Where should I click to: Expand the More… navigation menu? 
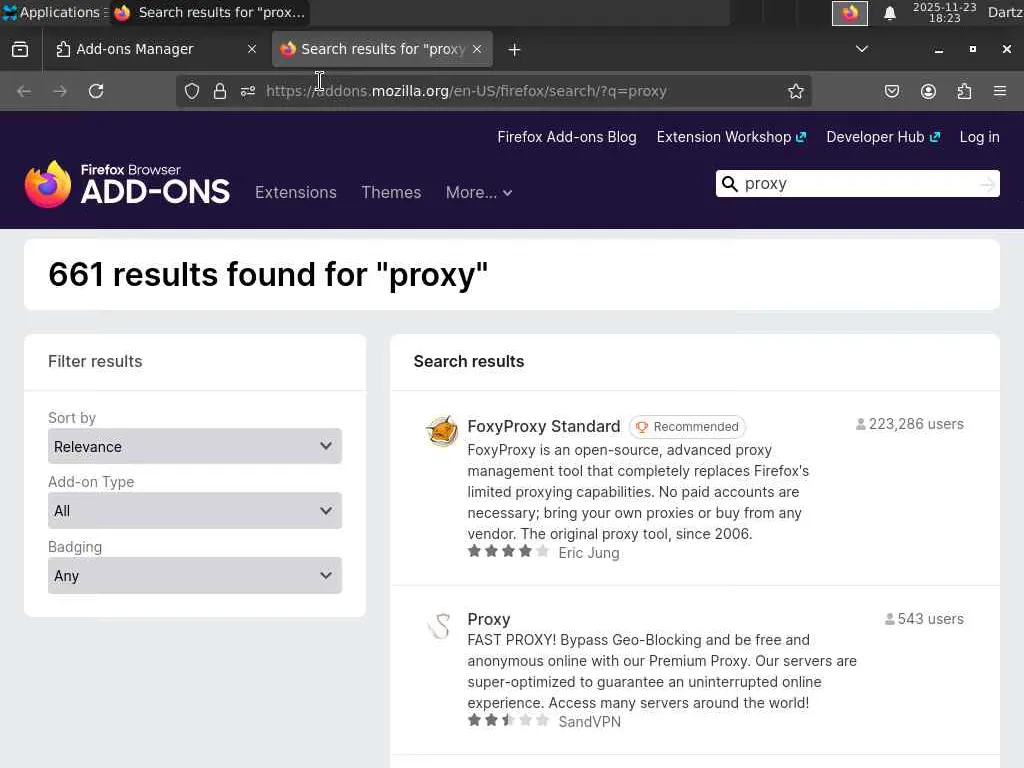pyautogui.click(x=478, y=192)
